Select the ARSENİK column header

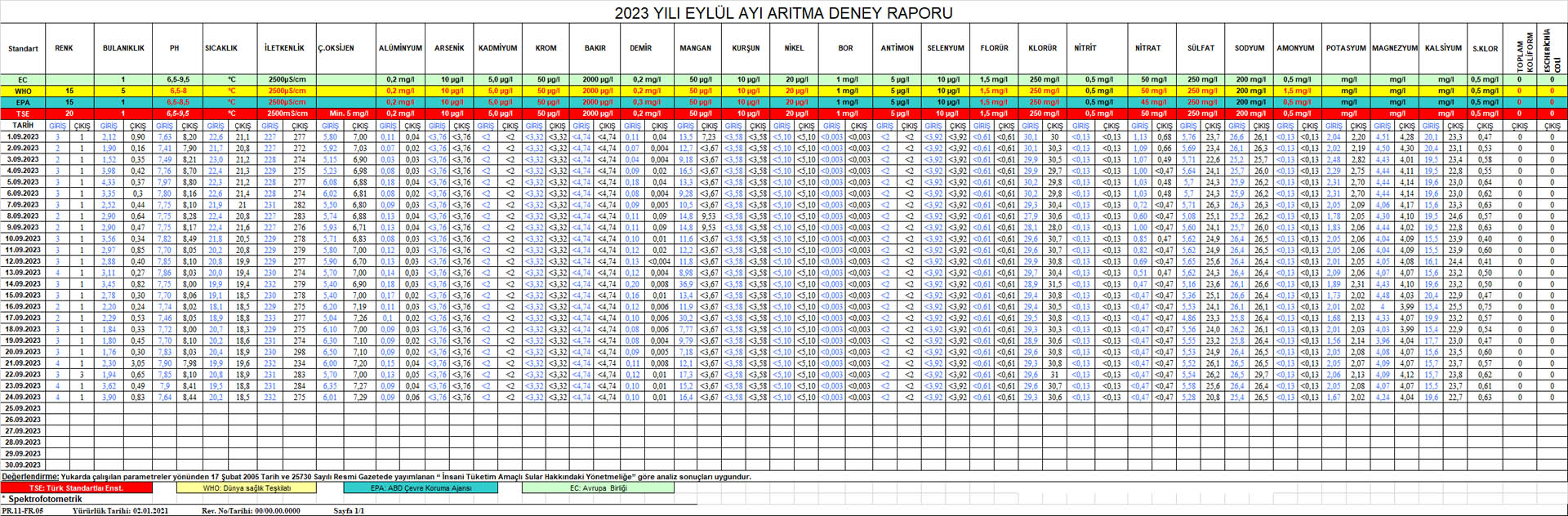[x=449, y=48]
